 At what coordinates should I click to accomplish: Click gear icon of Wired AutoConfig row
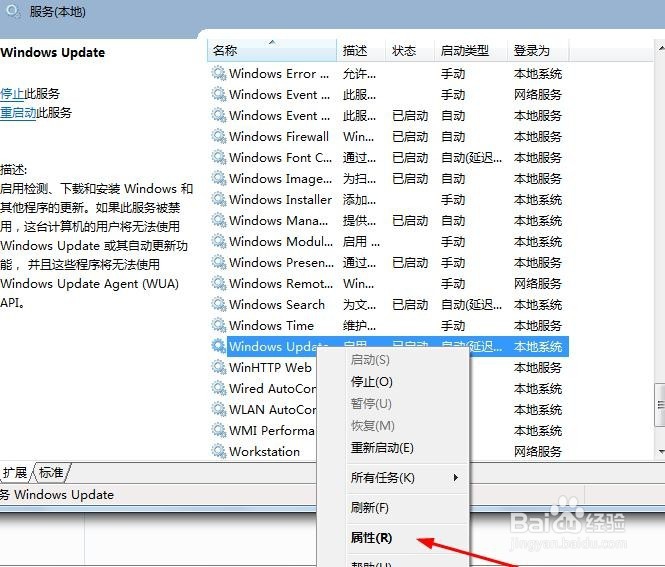[x=219, y=388]
